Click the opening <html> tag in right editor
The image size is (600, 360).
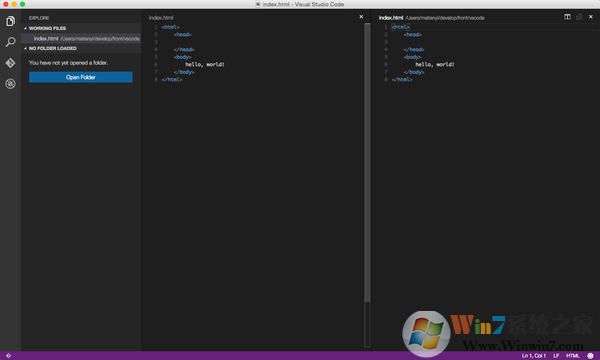(401, 27)
